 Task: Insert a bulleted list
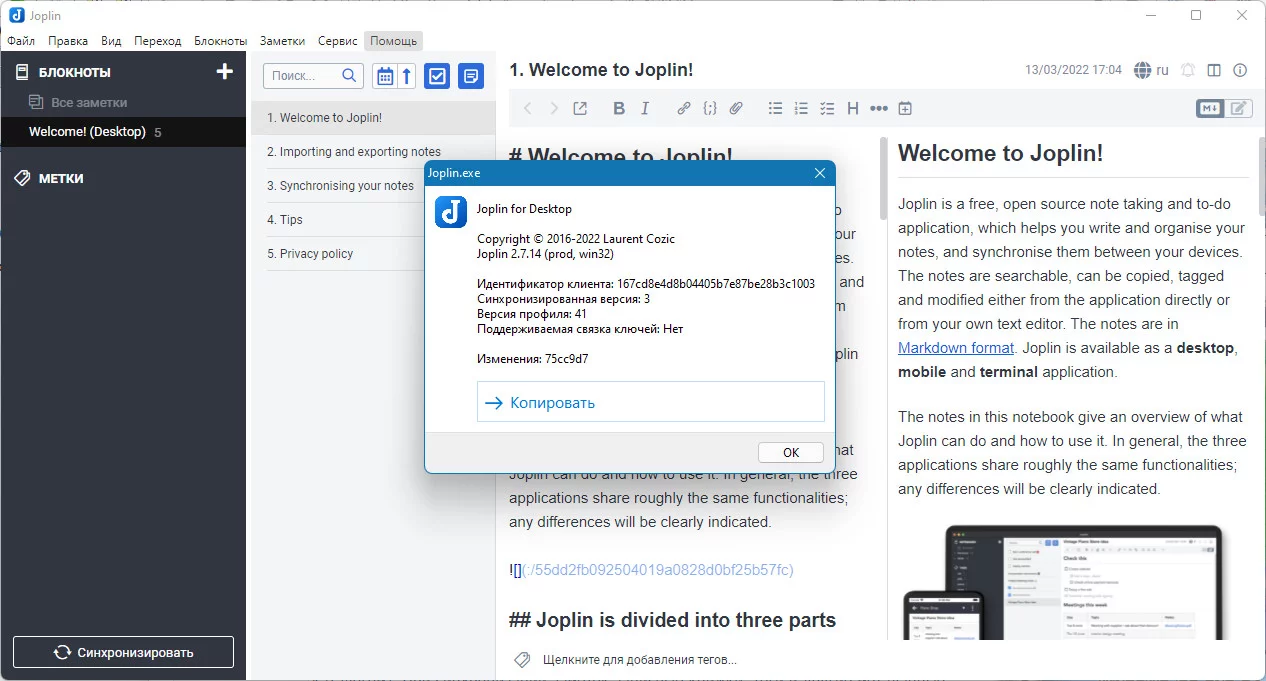[x=775, y=108]
